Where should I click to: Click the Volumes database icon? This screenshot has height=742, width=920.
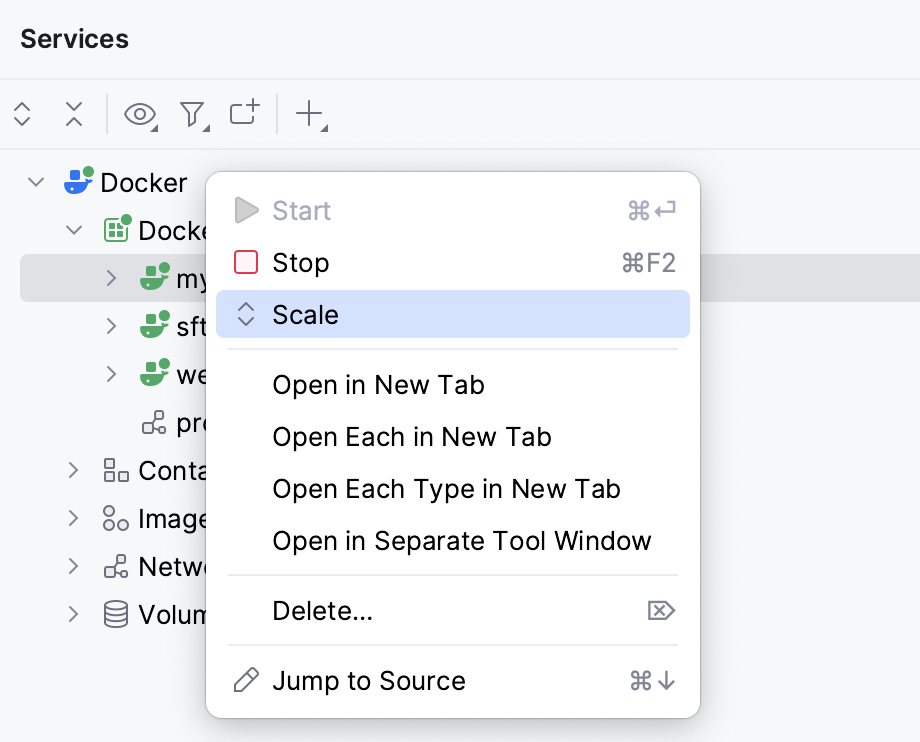pyautogui.click(x=115, y=614)
